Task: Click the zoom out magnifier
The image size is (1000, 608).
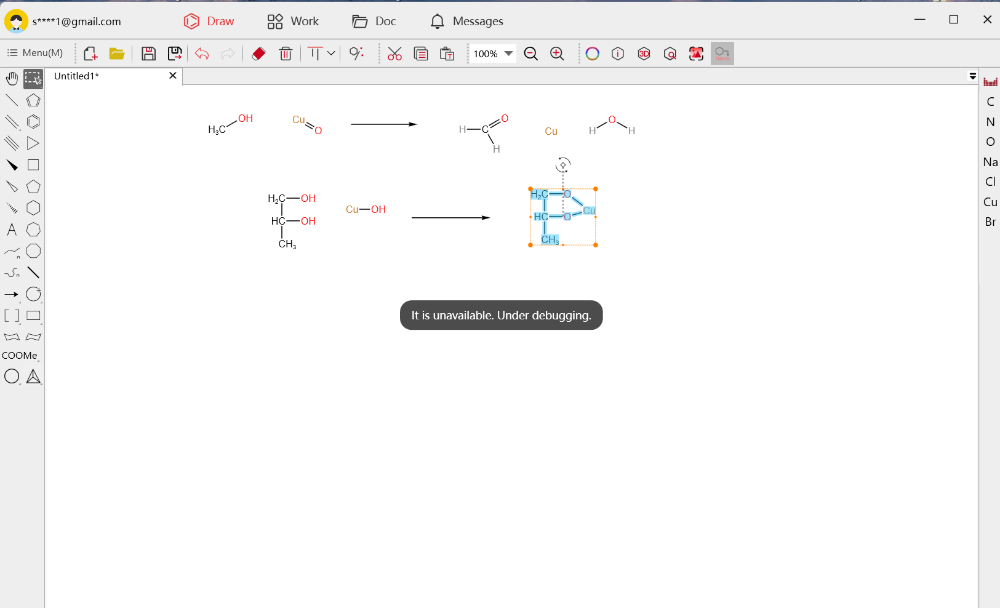Action: 531,54
